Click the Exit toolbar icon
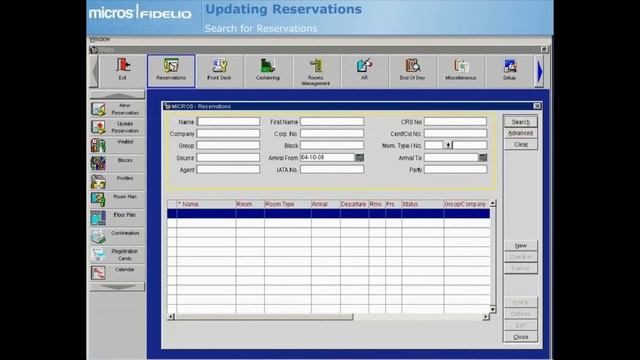640x360 pixels. click(x=122, y=71)
